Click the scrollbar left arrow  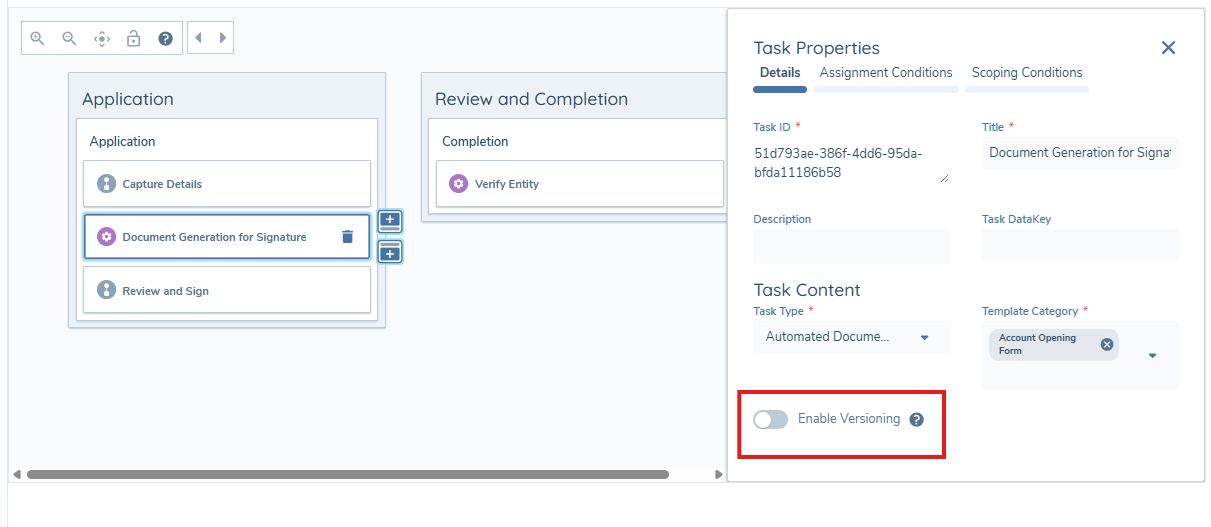click(16, 474)
